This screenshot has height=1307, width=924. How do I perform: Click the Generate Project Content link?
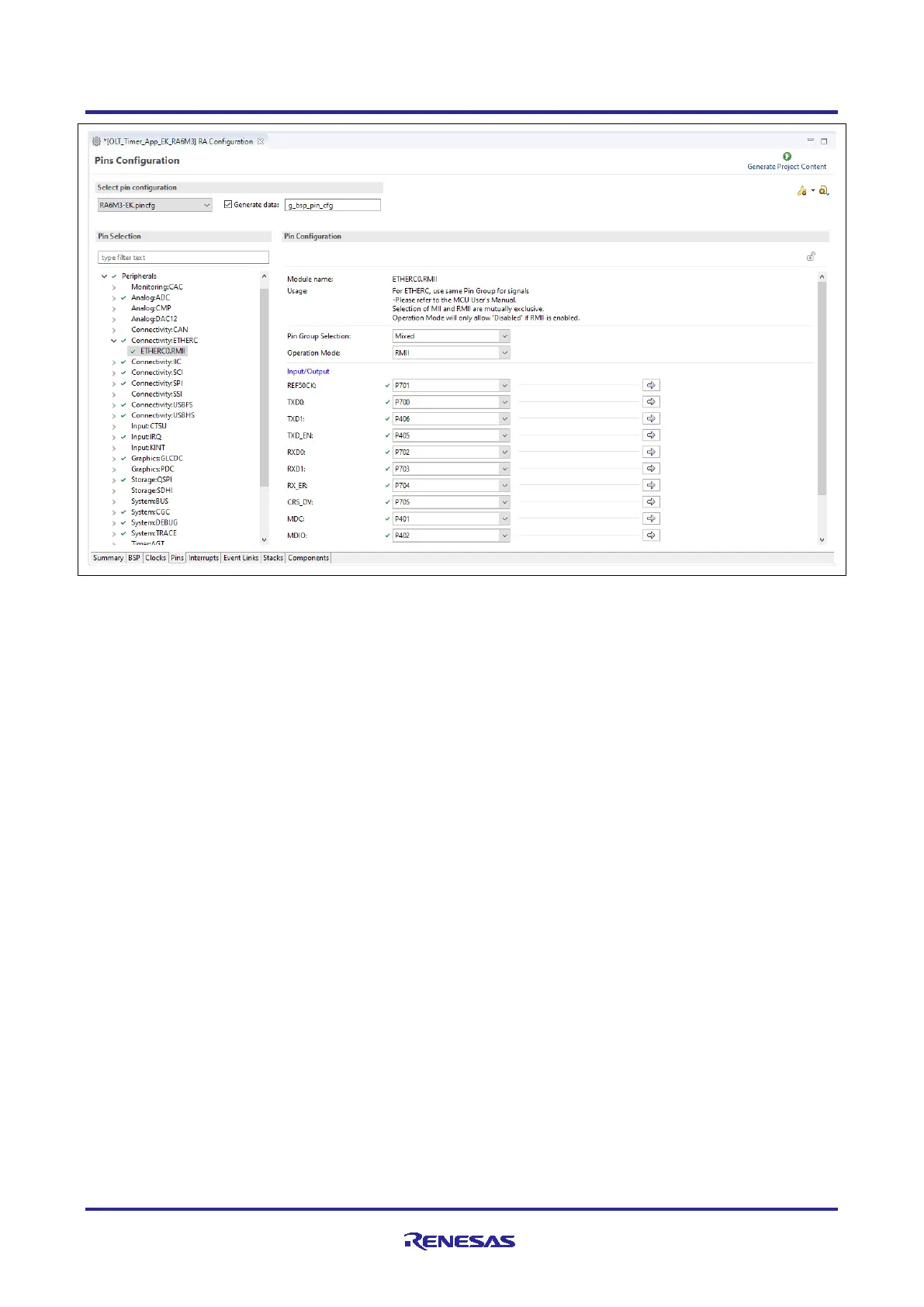tap(787, 167)
